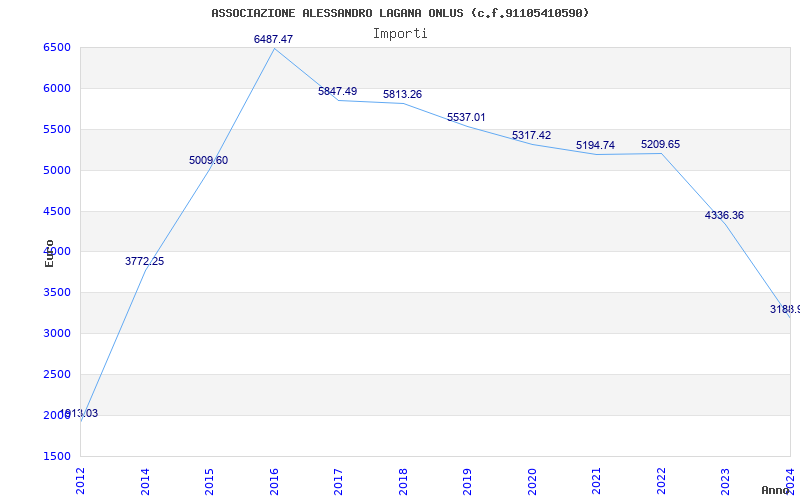Click the 2023 x-axis year label
Viewport: 800px width, 500px height.
(x=726, y=481)
